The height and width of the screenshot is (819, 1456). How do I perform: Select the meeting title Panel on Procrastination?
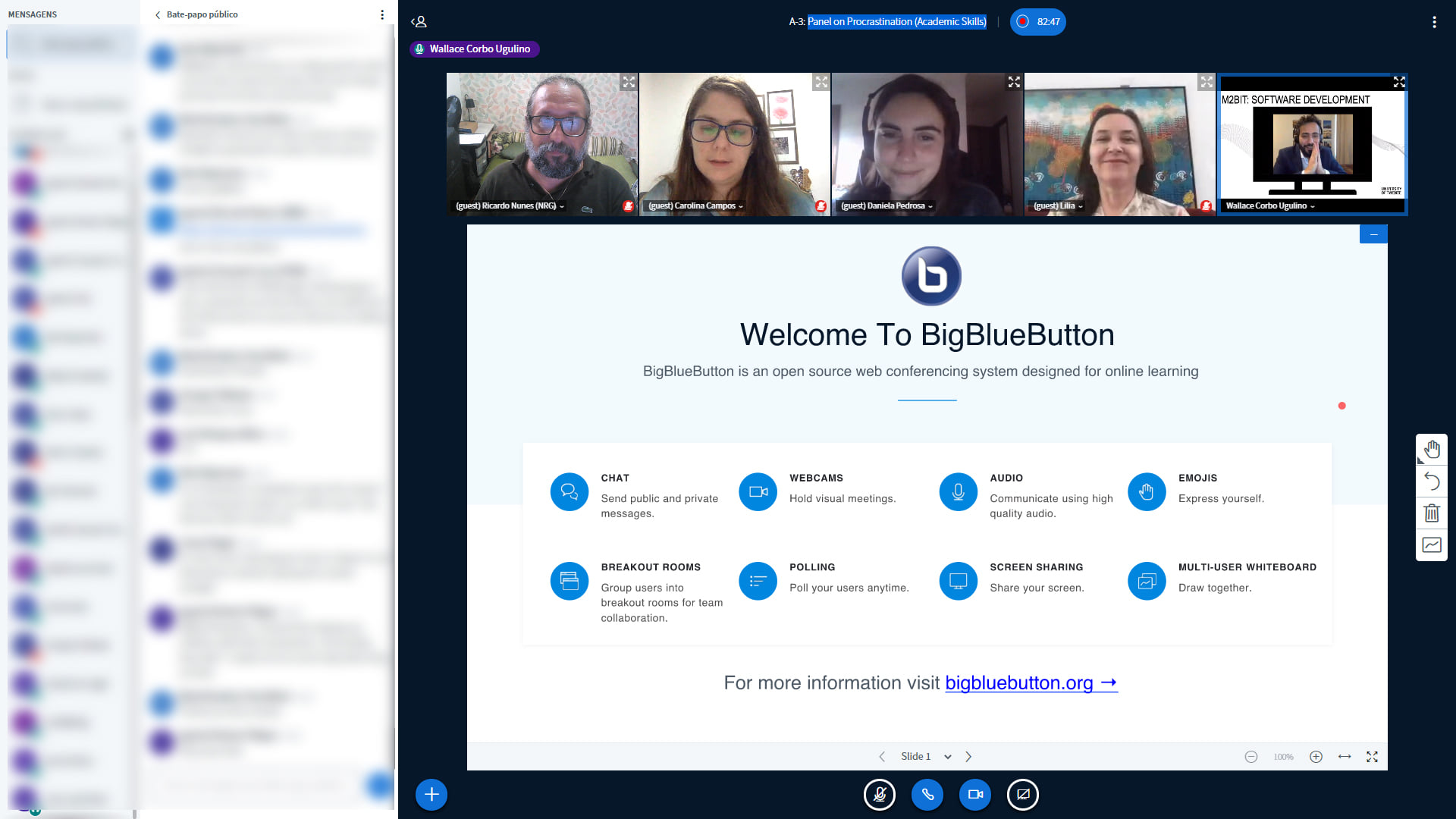tap(896, 22)
